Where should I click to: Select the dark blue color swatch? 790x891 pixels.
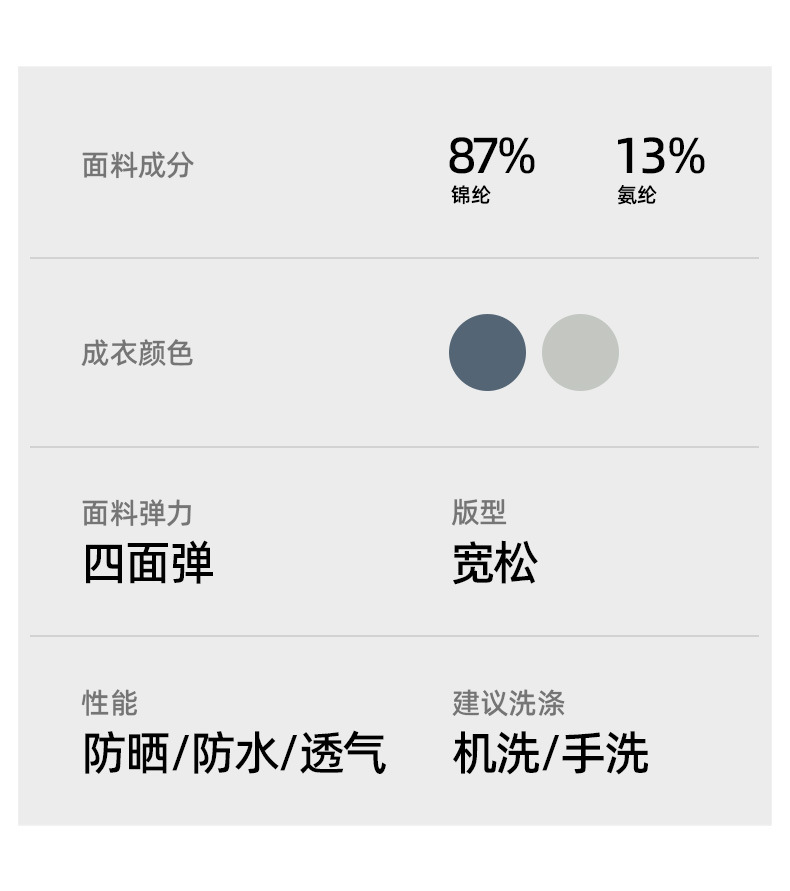(487, 352)
